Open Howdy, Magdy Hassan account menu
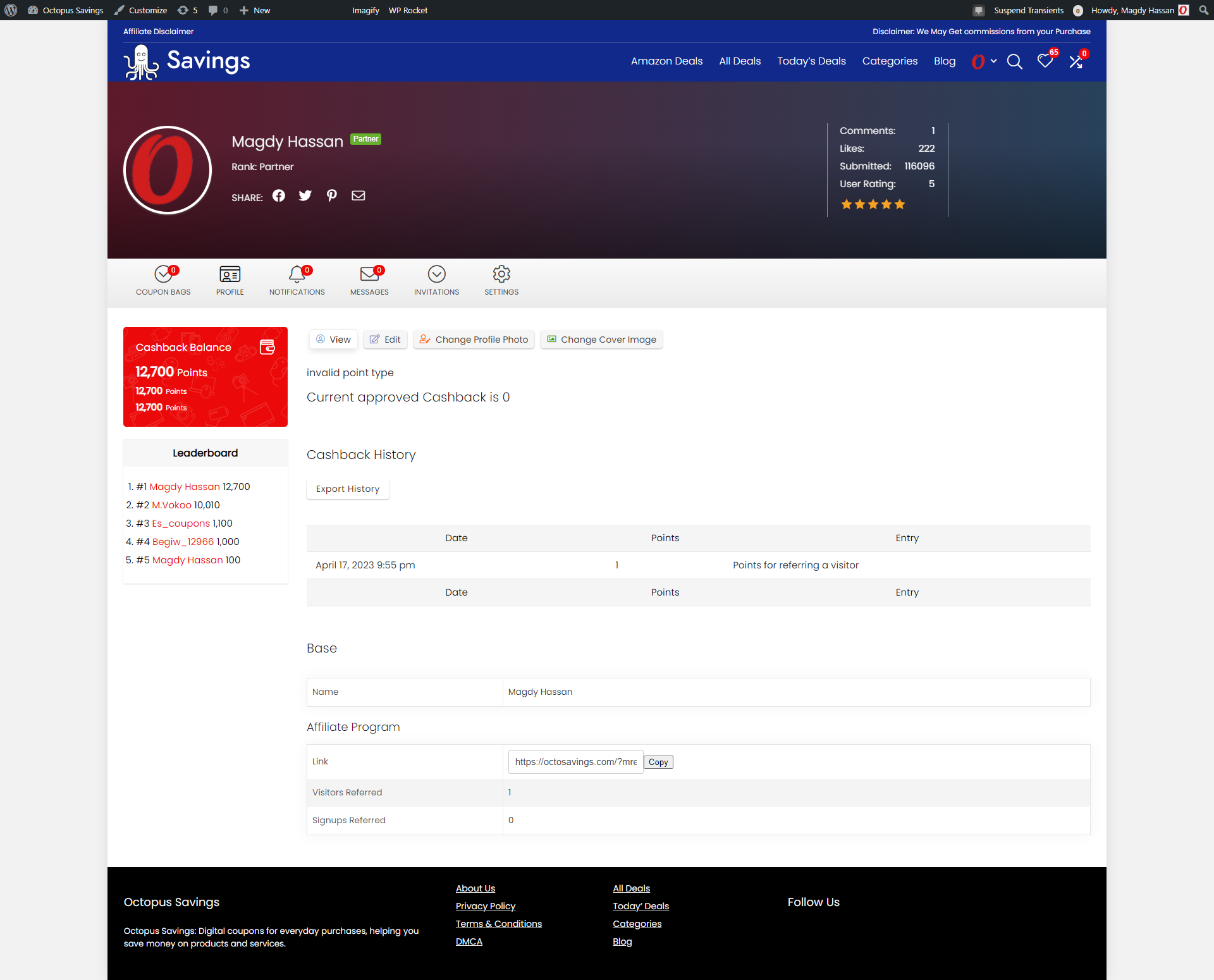The width and height of the screenshot is (1214, 980). pos(1139,10)
